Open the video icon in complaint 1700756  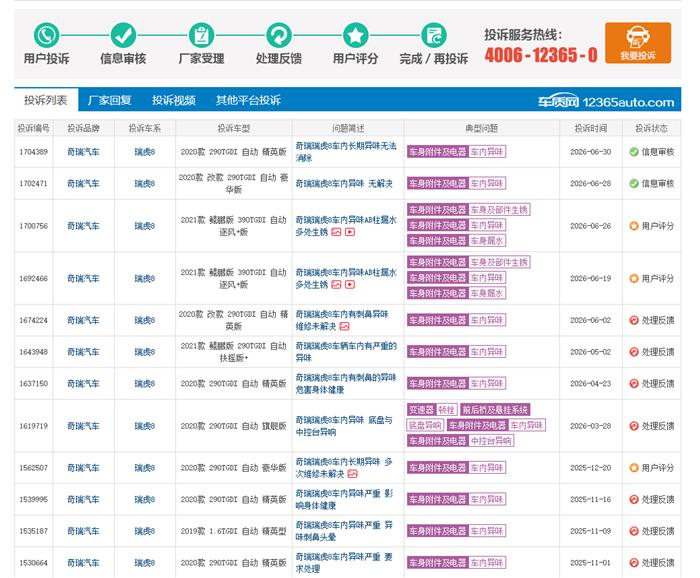pyautogui.click(x=350, y=232)
